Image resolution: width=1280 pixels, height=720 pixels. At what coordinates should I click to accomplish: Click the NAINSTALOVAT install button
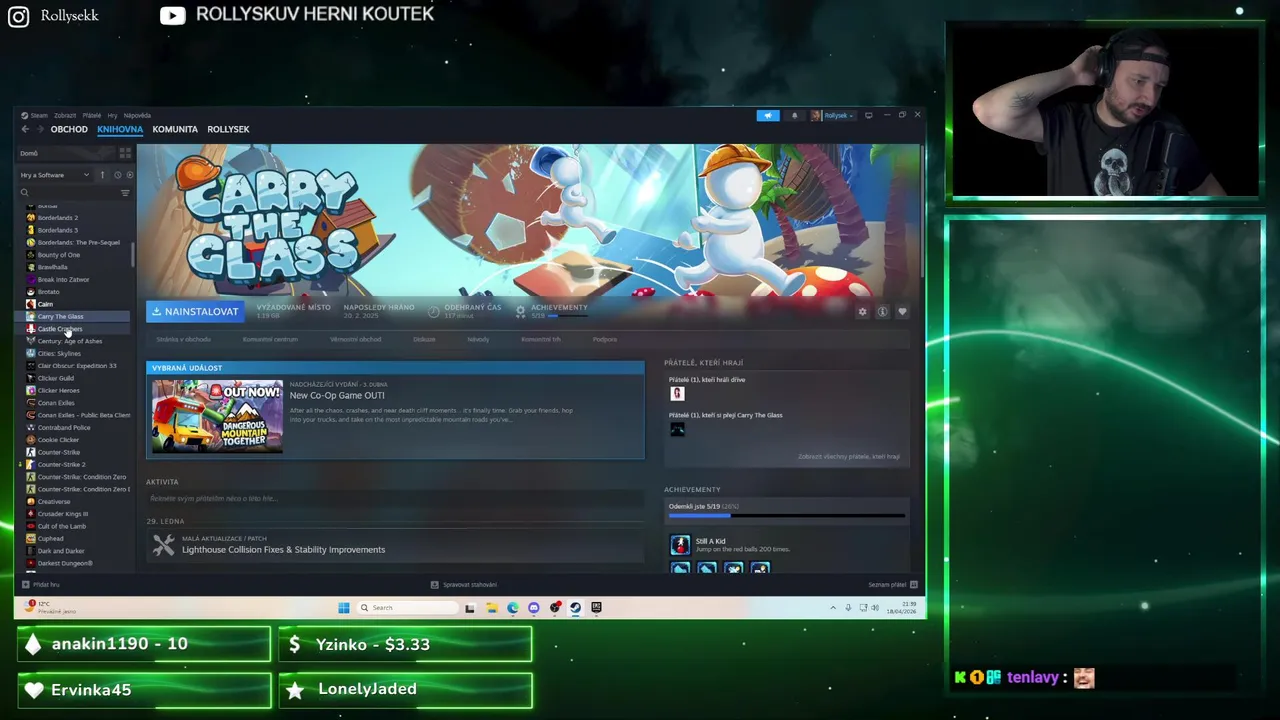(195, 312)
